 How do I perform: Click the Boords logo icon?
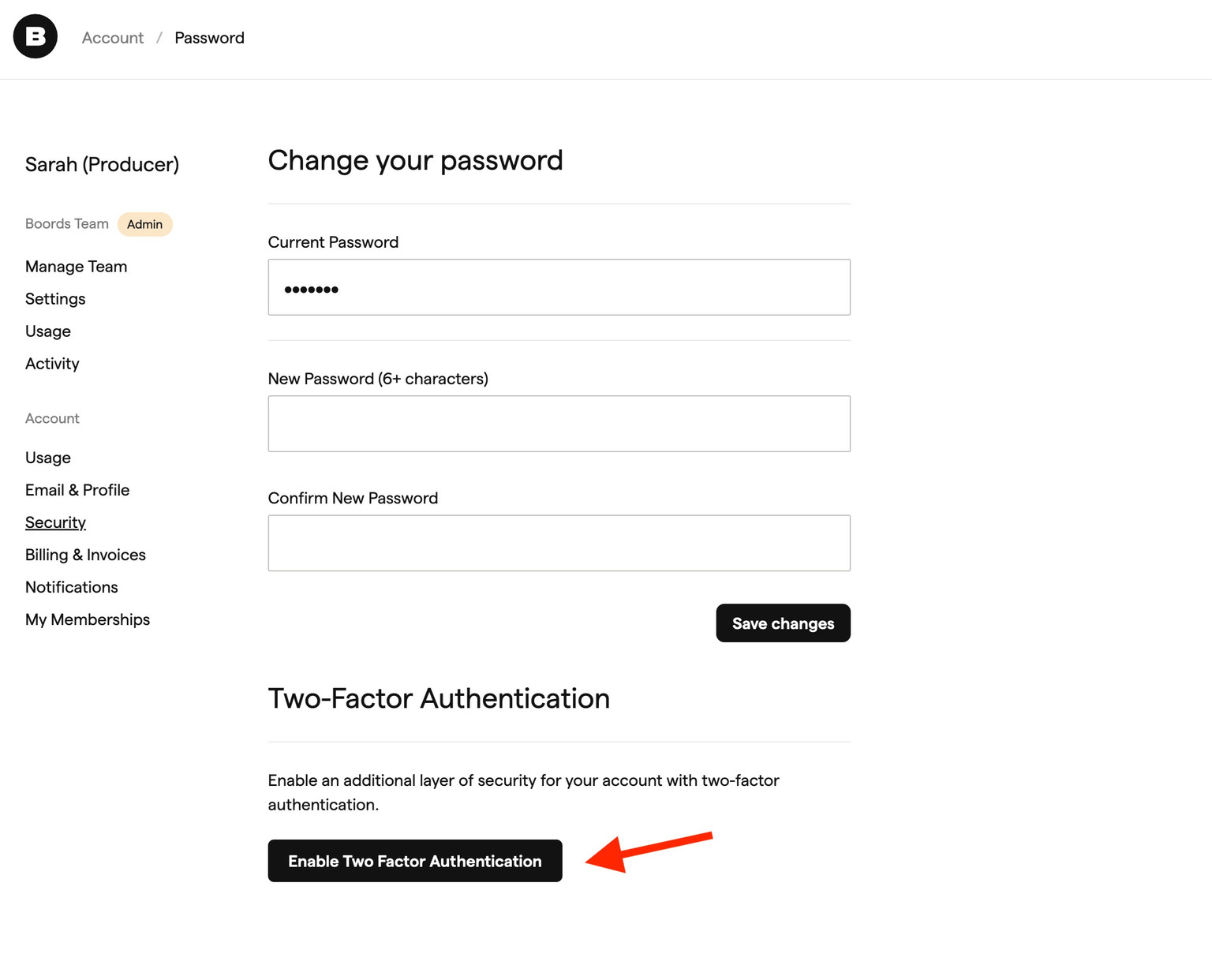click(x=35, y=36)
